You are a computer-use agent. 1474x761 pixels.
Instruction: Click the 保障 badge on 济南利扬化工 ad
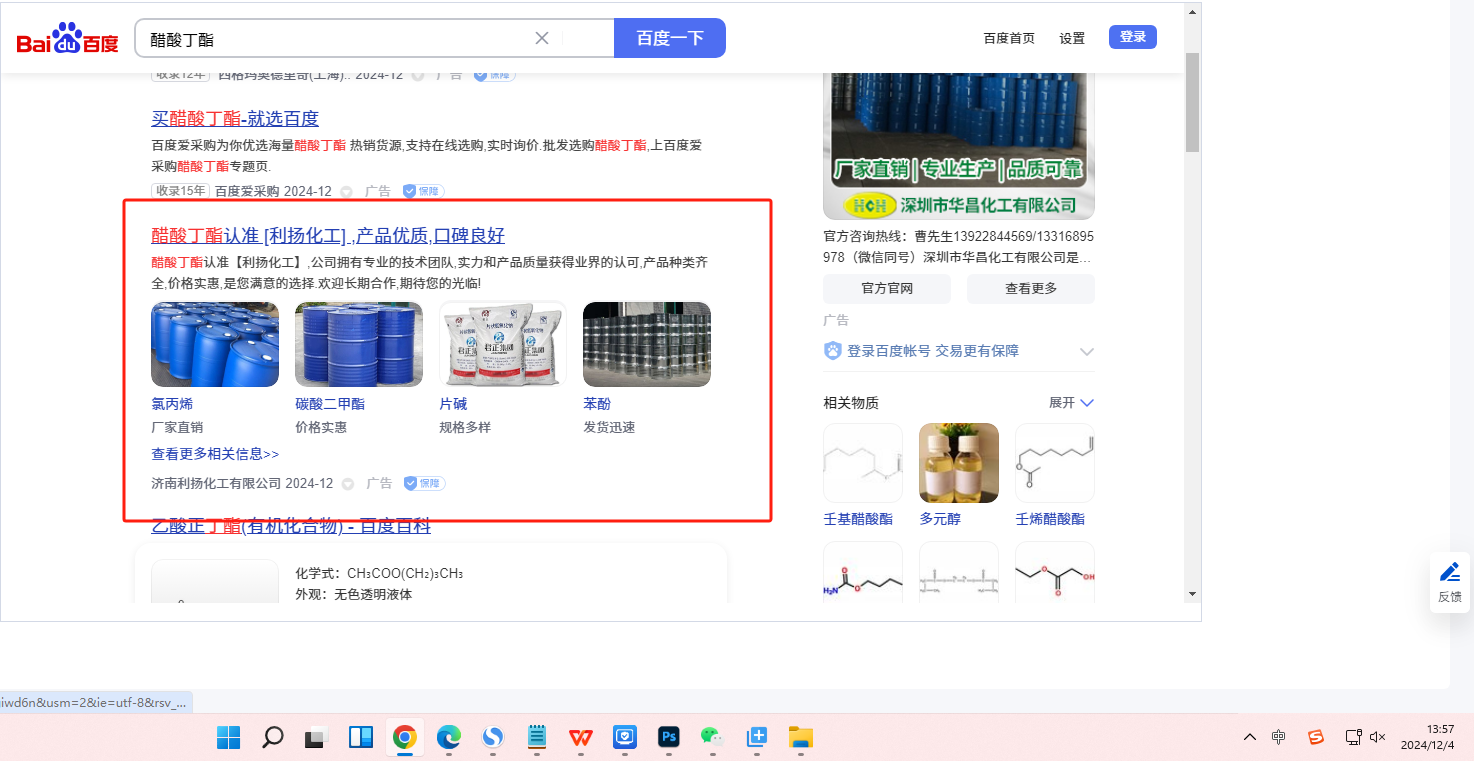[424, 483]
